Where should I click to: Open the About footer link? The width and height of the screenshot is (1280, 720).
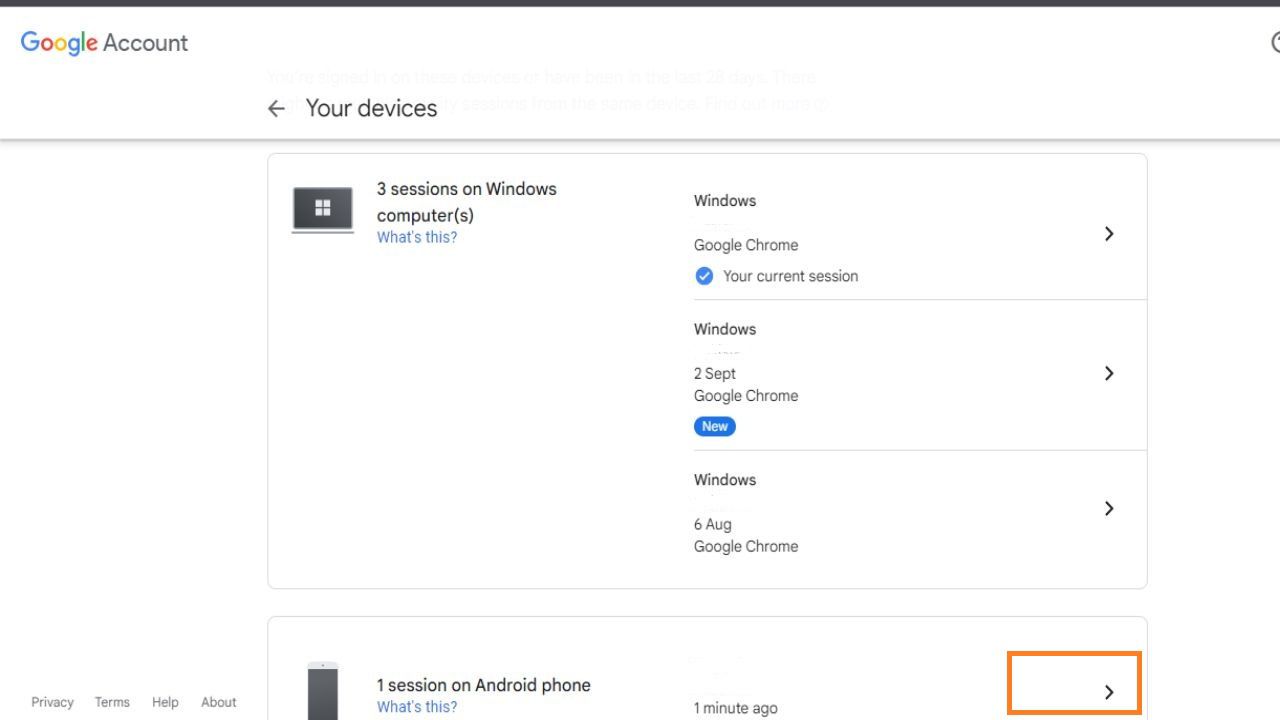click(x=219, y=702)
